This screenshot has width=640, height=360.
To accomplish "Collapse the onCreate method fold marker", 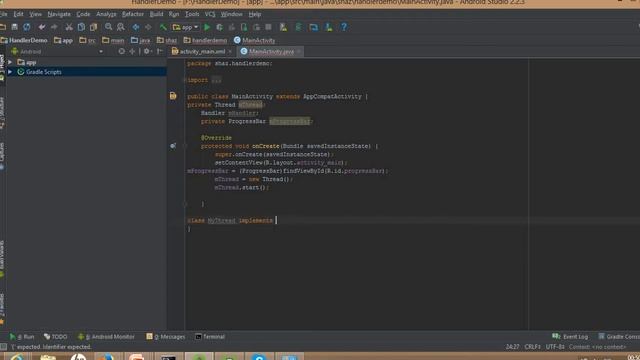I will (x=185, y=146).
